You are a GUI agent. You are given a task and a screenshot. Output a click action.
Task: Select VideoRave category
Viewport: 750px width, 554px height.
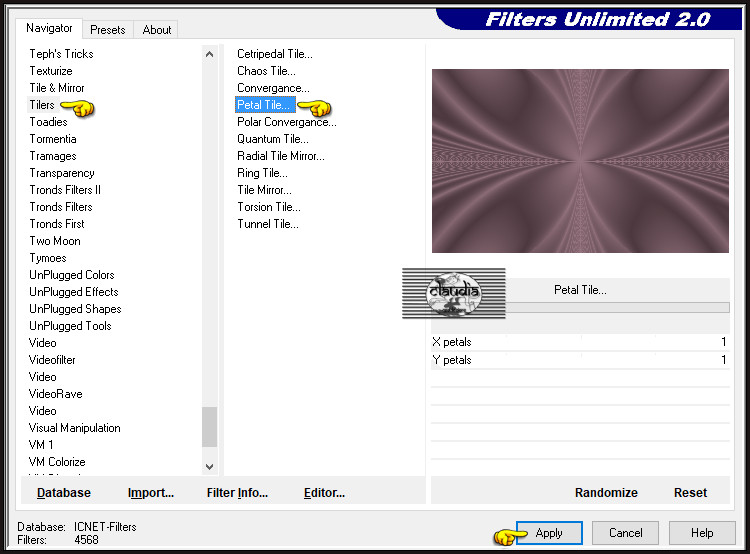coord(55,394)
